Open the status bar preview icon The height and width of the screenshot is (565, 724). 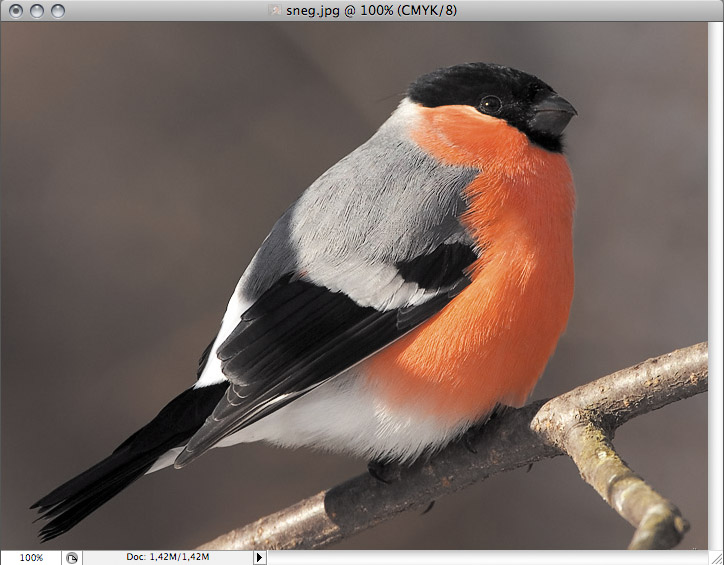[72, 558]
